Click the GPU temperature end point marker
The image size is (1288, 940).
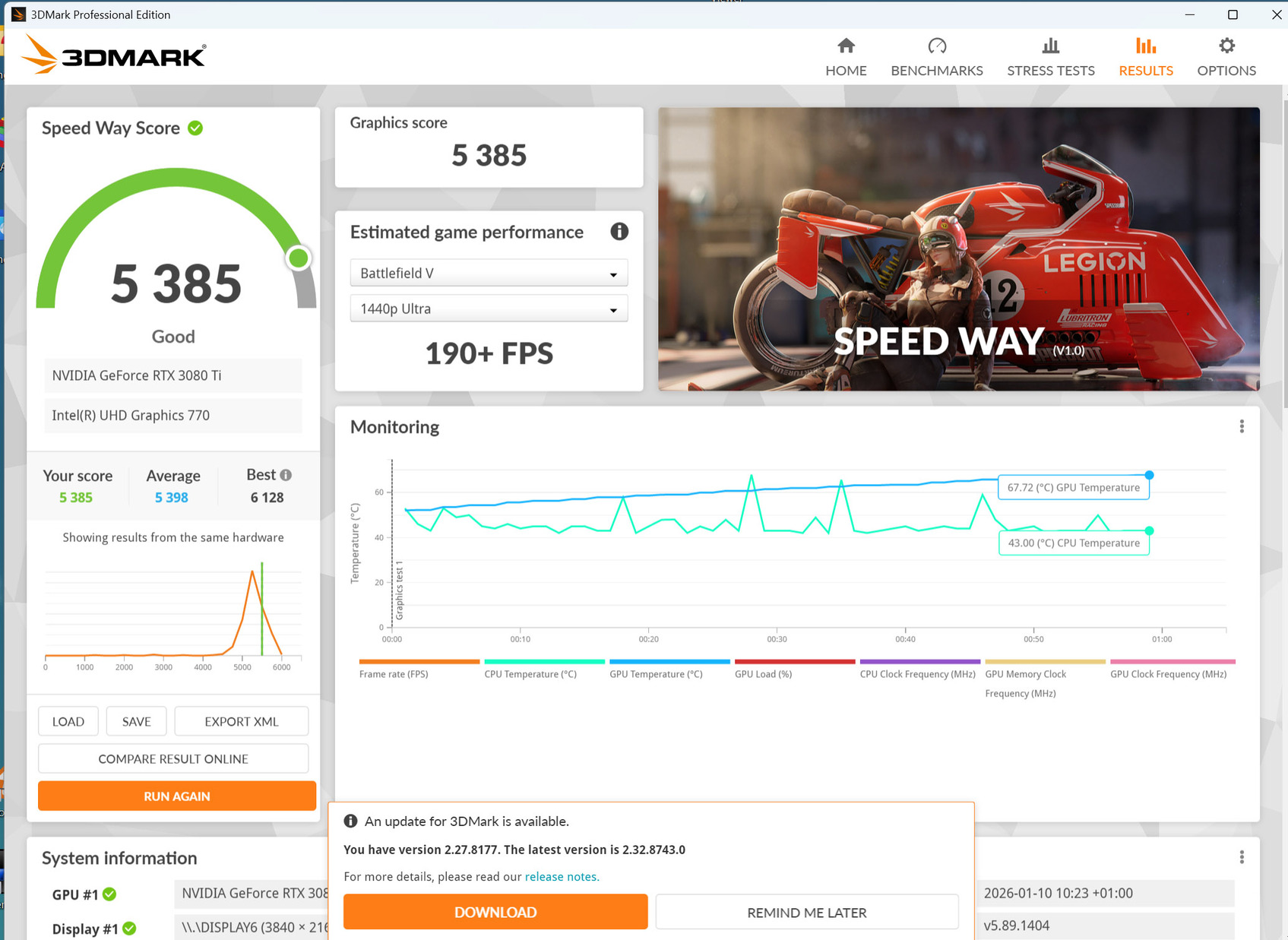[1150, 475]
